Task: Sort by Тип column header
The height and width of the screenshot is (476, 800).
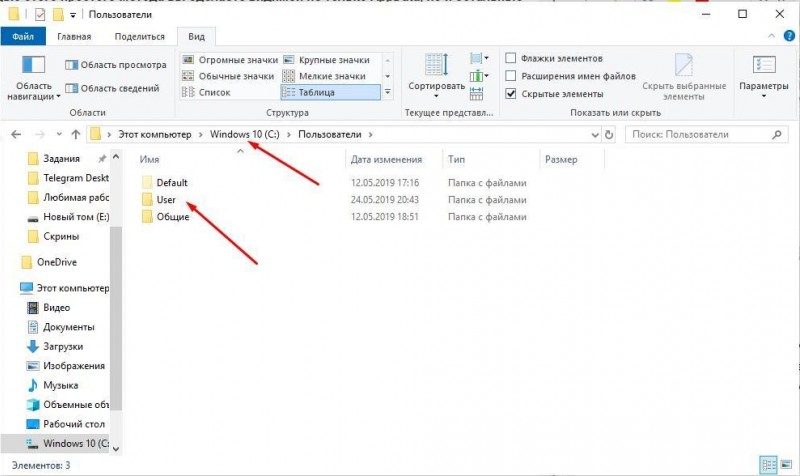Action: click(x=456, y=159)
